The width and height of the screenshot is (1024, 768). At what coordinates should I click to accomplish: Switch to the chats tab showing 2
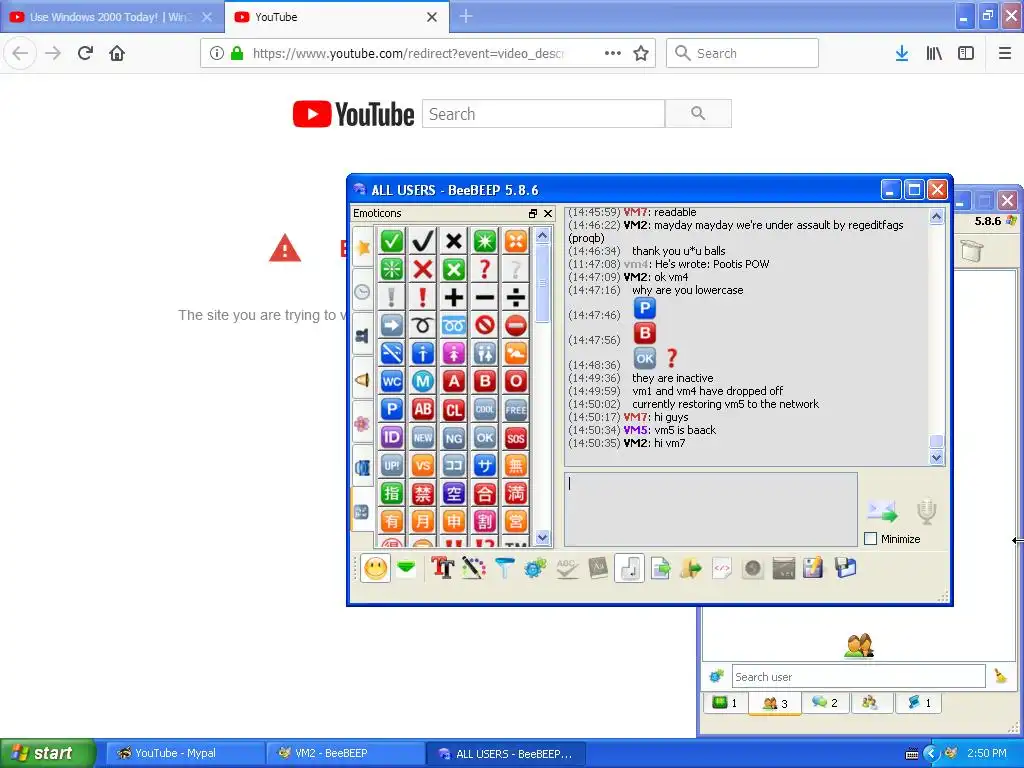tap(825, 703)
